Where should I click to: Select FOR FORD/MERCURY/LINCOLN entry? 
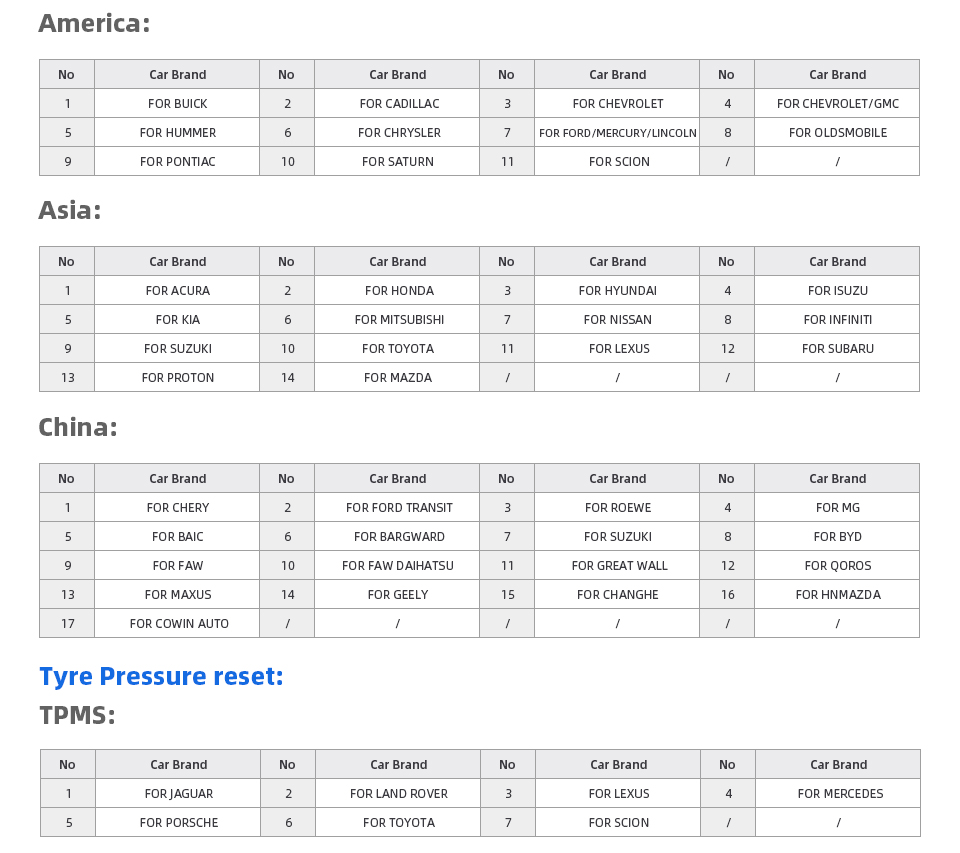click(x=617, y=132)
